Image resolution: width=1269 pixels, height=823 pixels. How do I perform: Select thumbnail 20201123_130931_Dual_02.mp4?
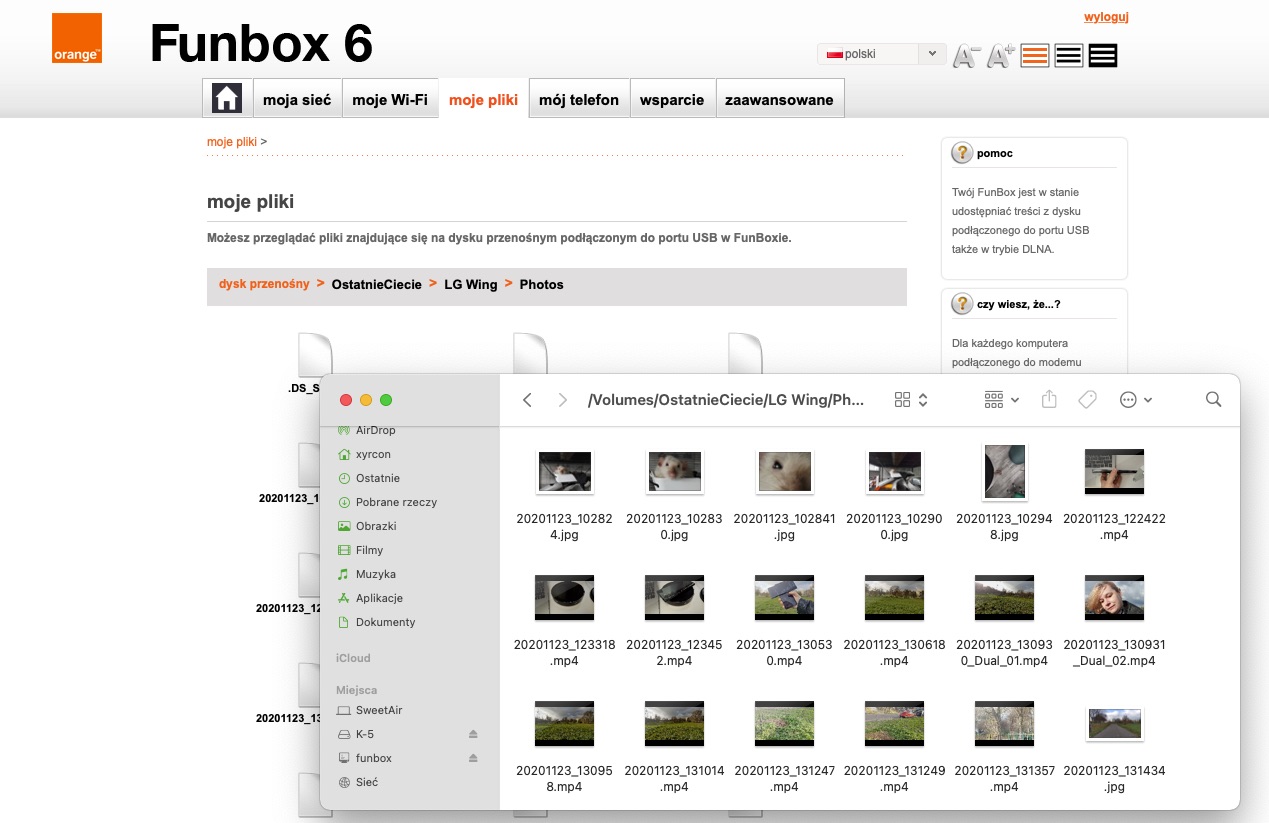[1114, 597]
